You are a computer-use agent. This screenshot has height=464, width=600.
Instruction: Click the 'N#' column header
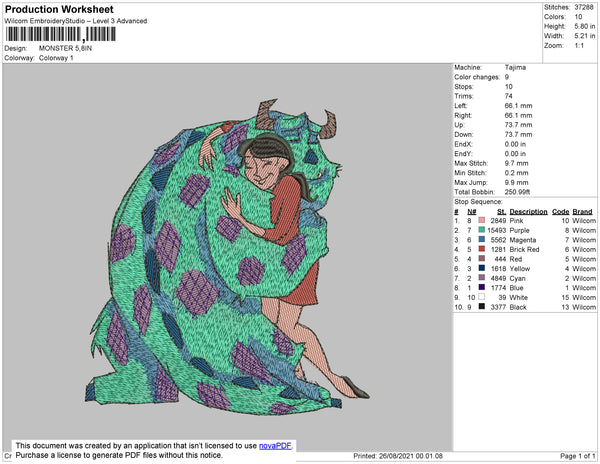[471, 212]
